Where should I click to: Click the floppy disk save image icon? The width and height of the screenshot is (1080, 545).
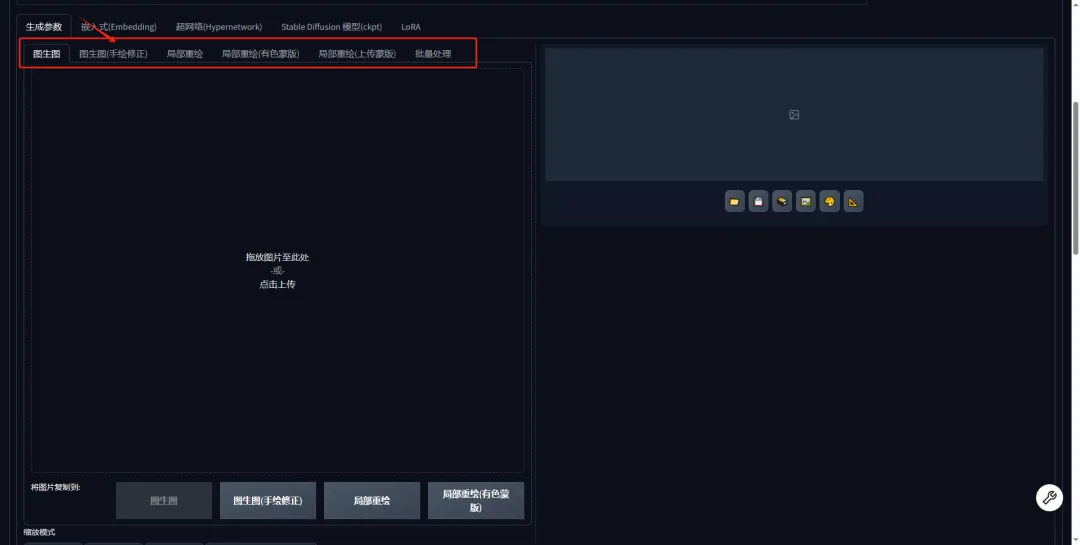click(x=758, y=201)
